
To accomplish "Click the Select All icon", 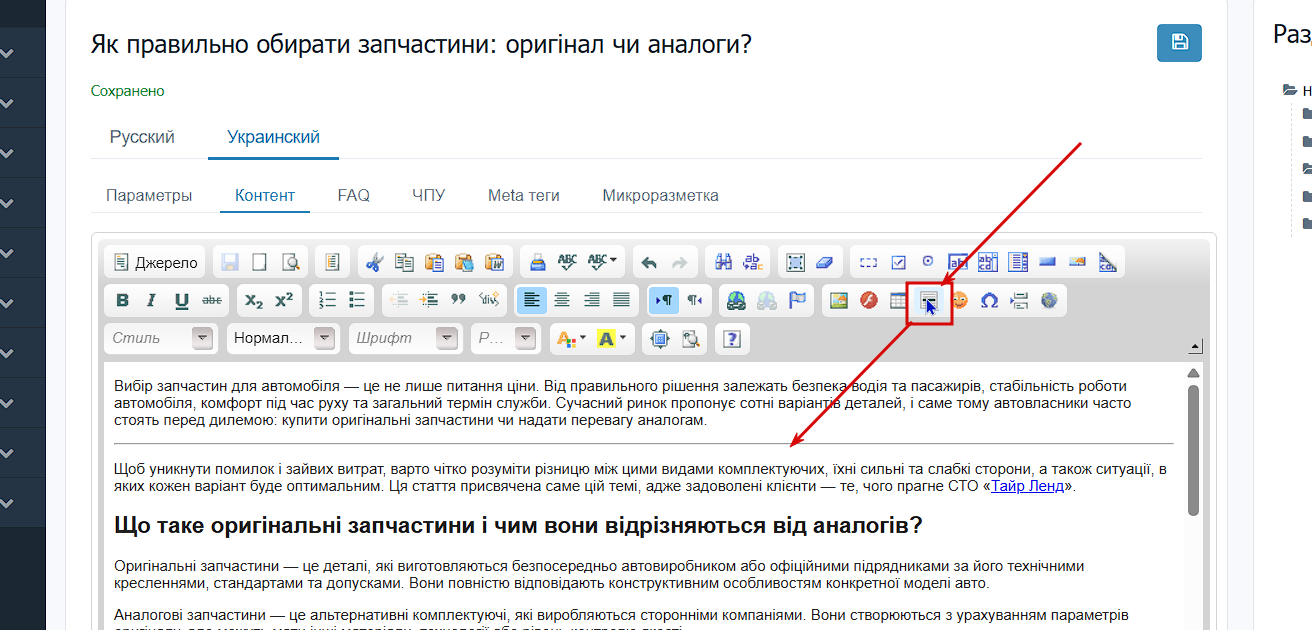I will tap(795, 262).
